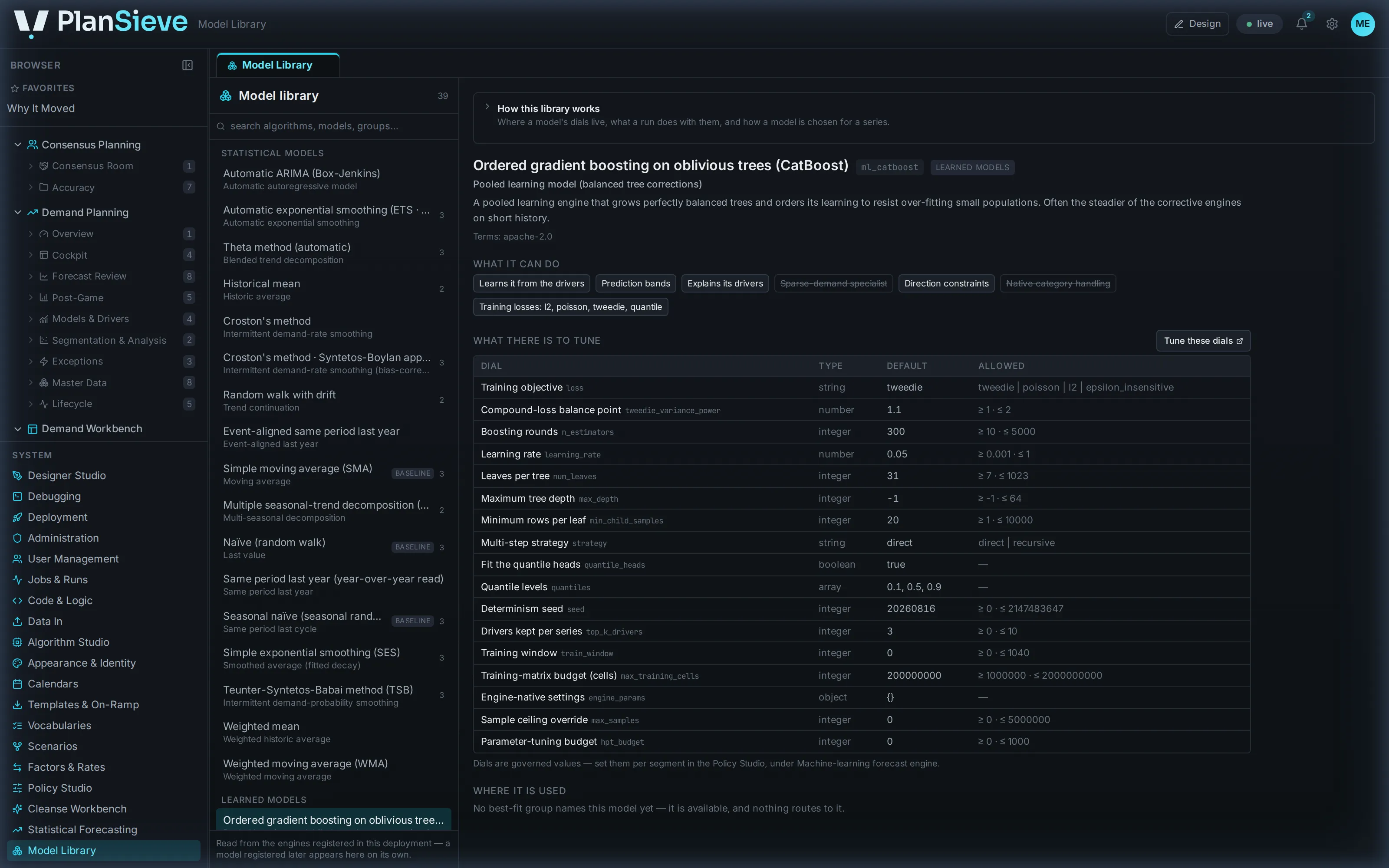Viewport: 1389px width, 868px height.
Task: Click the Cleanse Workbench sparkle icon
Action: pyautogui.click(x=17, y=809)
